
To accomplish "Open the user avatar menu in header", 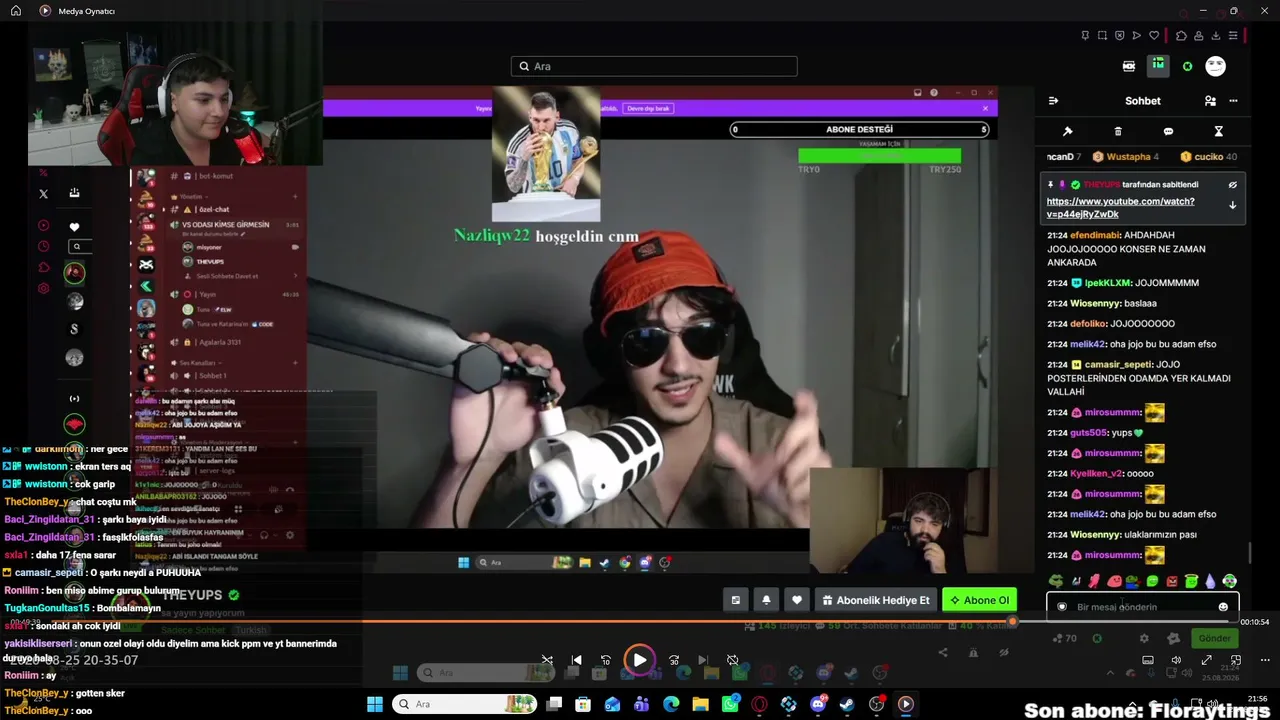I will [1215, 66].
